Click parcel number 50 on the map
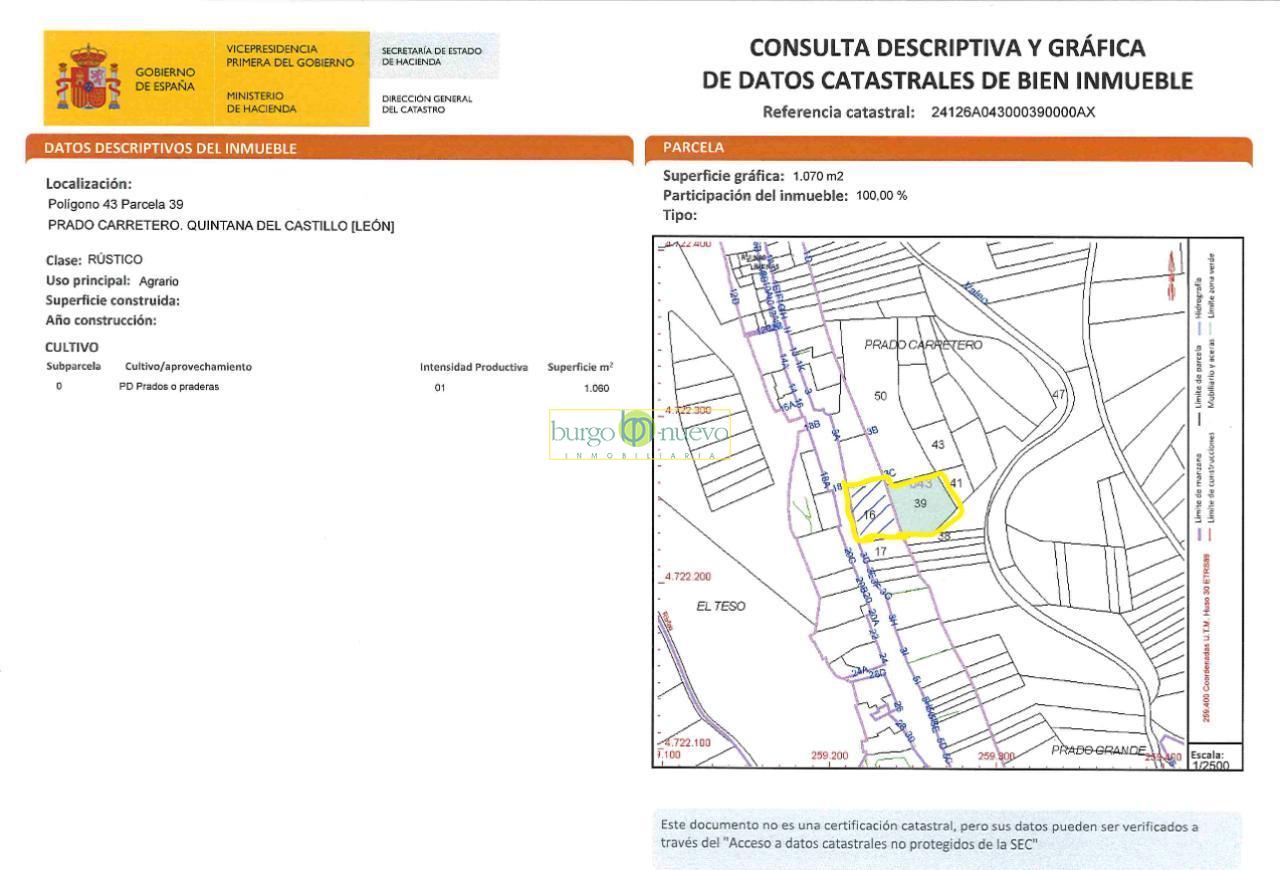Screen dimensions: 1280x870 (x=880, y=396)
